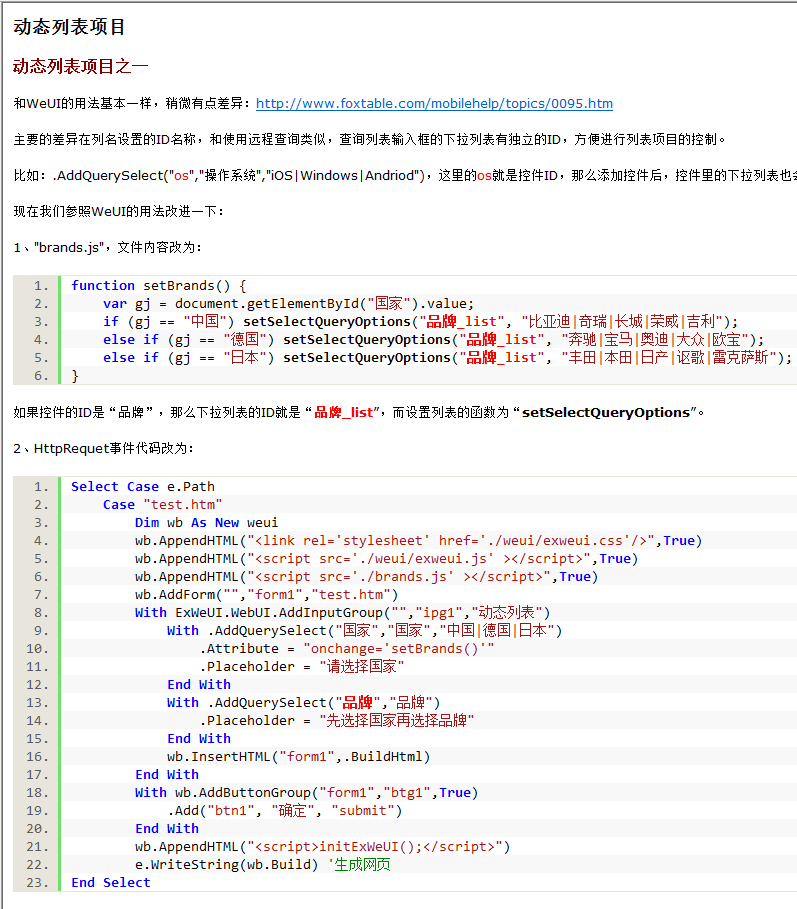This screenshot has height=909, width=797.
Task: Click line number 6. in first code block
Action: pos(41,376)
